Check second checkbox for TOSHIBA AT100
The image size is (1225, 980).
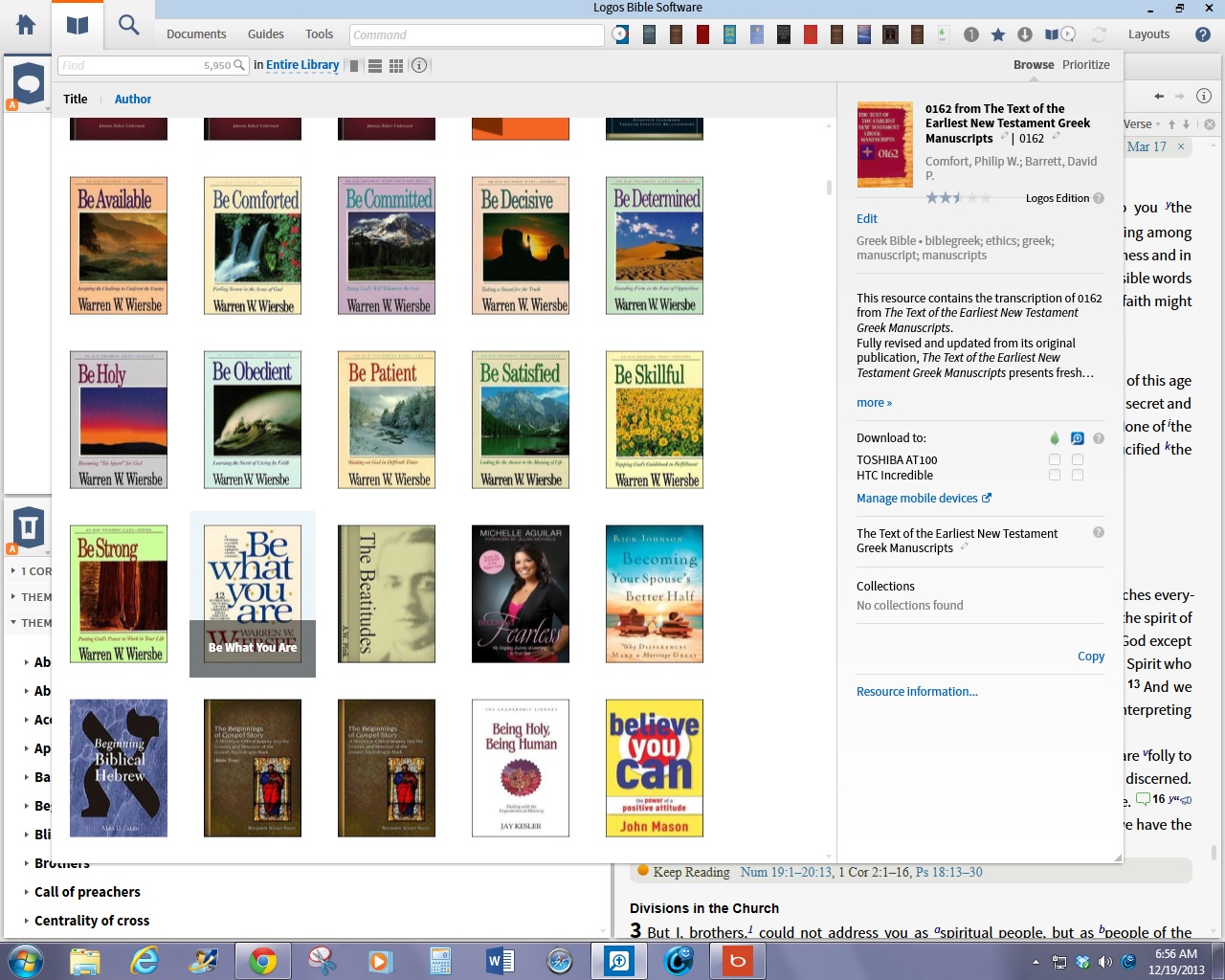pos(1078,459)
